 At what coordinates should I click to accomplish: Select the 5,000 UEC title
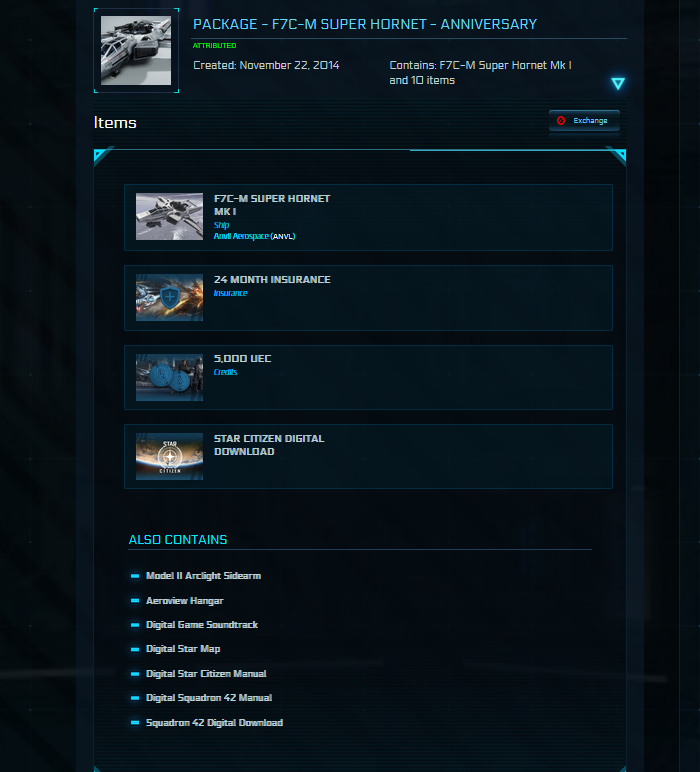click(243, 358)
